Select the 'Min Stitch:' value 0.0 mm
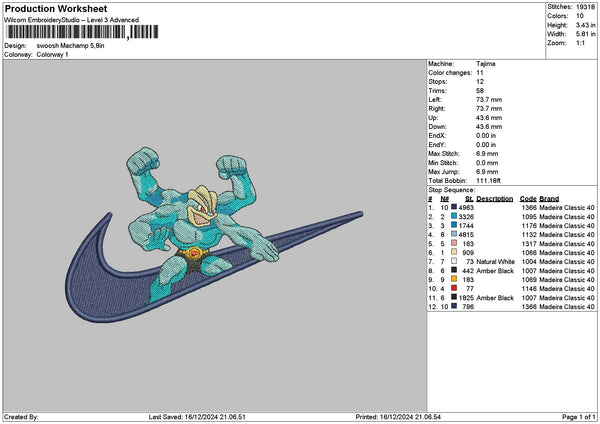Screen dimensions: 600x424 [x=487, y=163]
